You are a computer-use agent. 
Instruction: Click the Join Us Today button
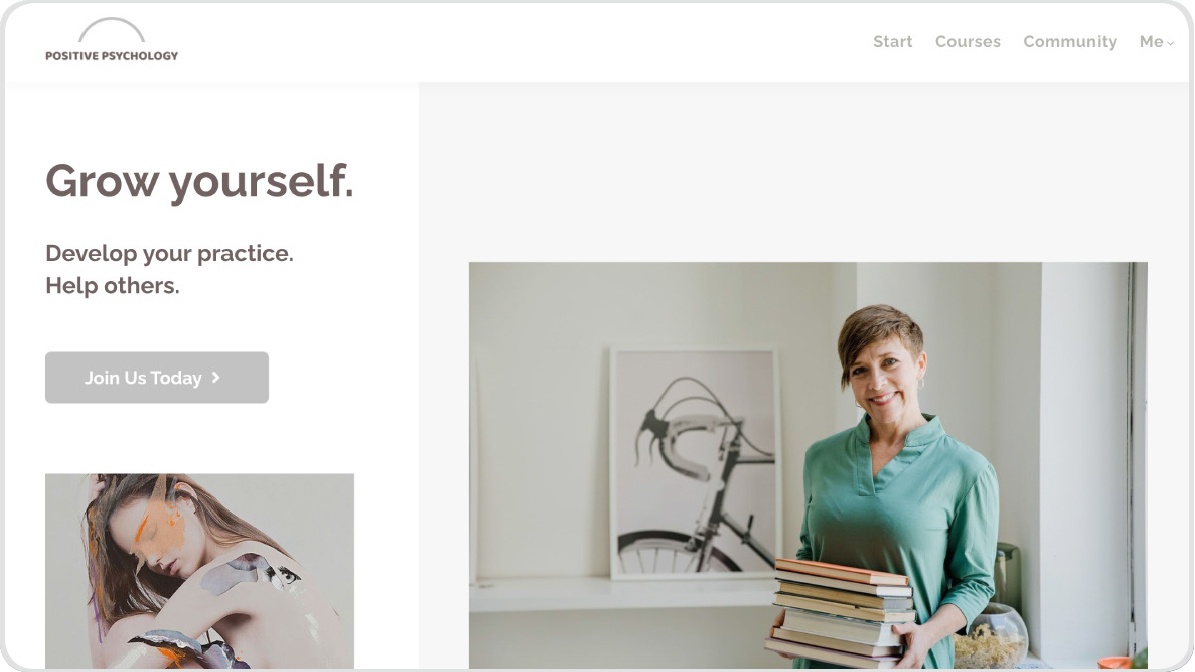coord(157,377)
